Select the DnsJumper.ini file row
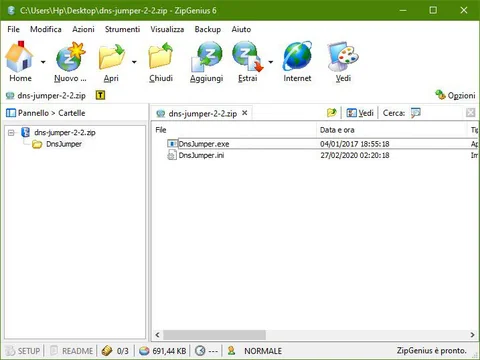Screen dimensions: 480x360 [322, 155]
